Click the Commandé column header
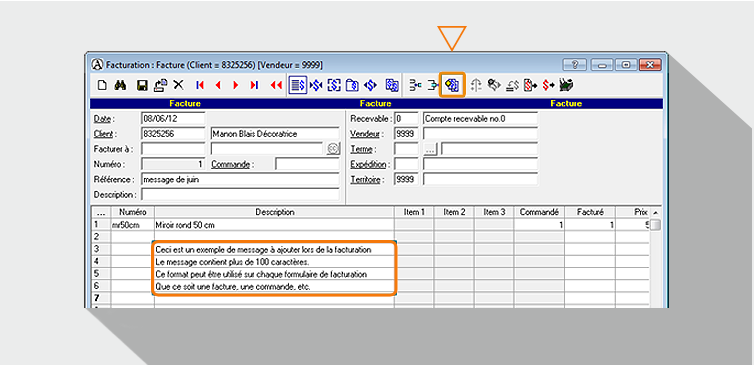 (540, 212)
